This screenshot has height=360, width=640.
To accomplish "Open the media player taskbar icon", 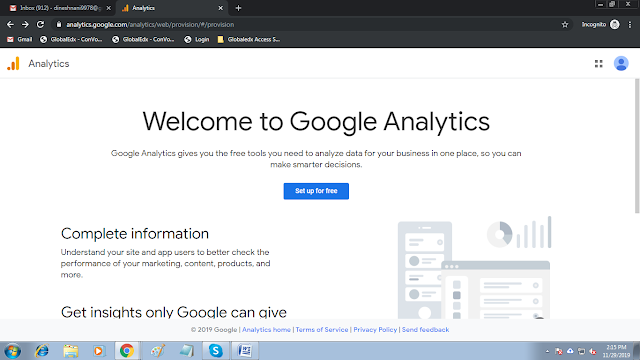I will pos(98,351).
